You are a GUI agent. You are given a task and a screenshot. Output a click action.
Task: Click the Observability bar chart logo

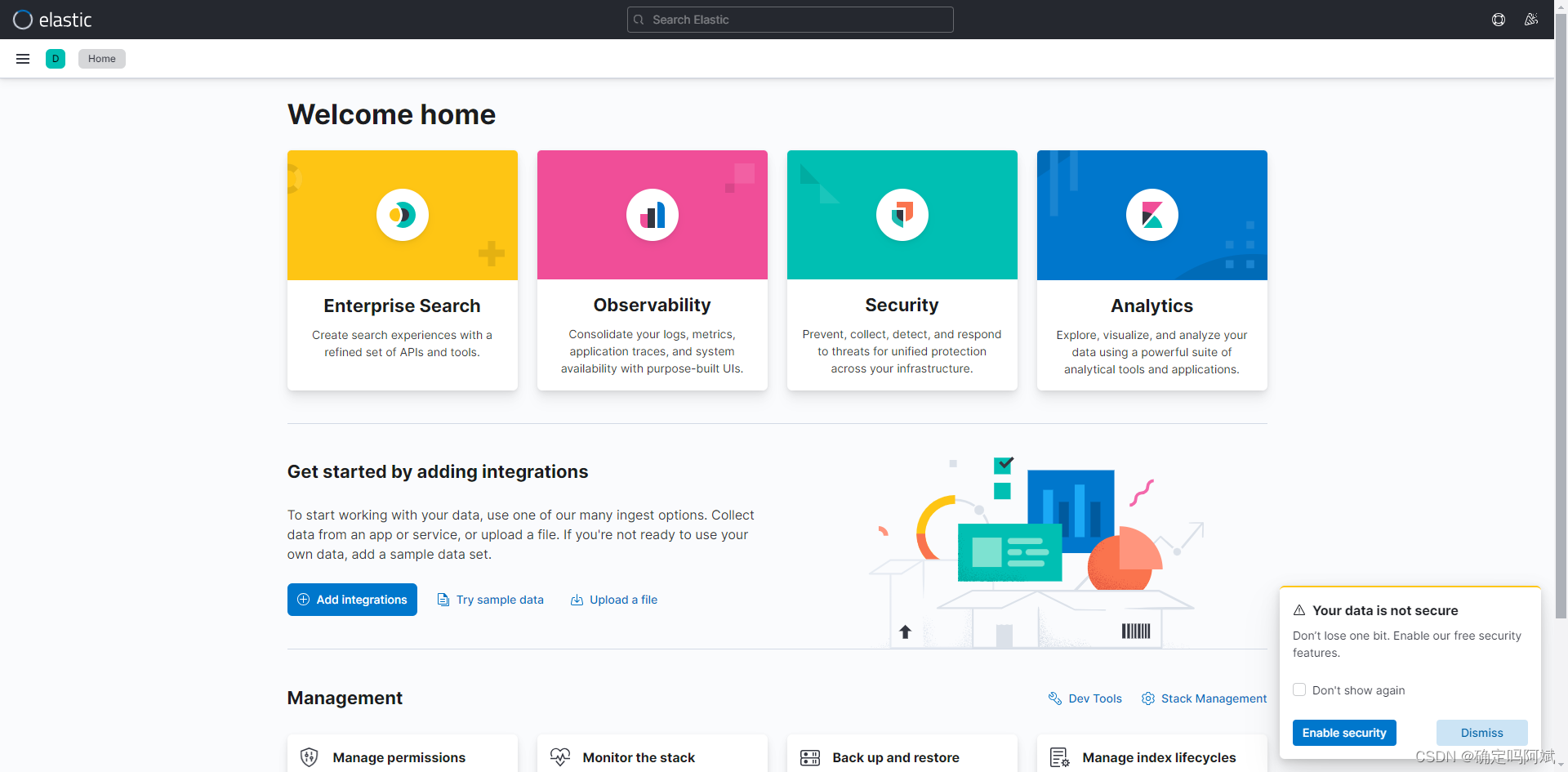click(653, 215)
